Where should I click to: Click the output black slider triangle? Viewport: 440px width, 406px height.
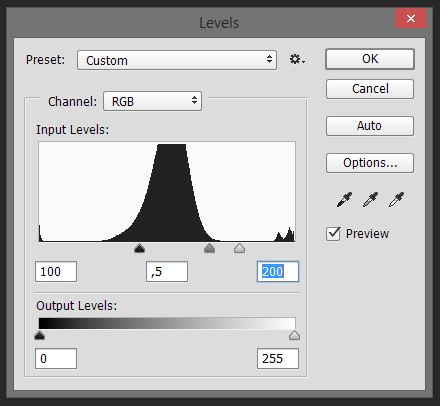click(40, 335)
